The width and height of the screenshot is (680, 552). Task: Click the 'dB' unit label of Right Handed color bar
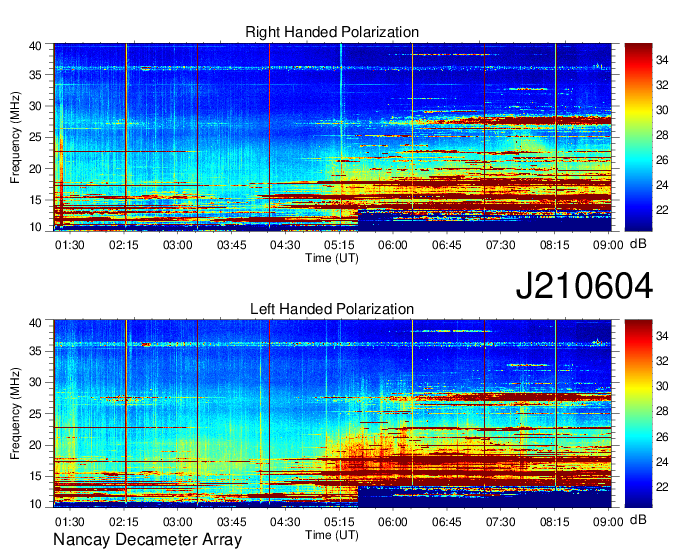click(638, 244)
